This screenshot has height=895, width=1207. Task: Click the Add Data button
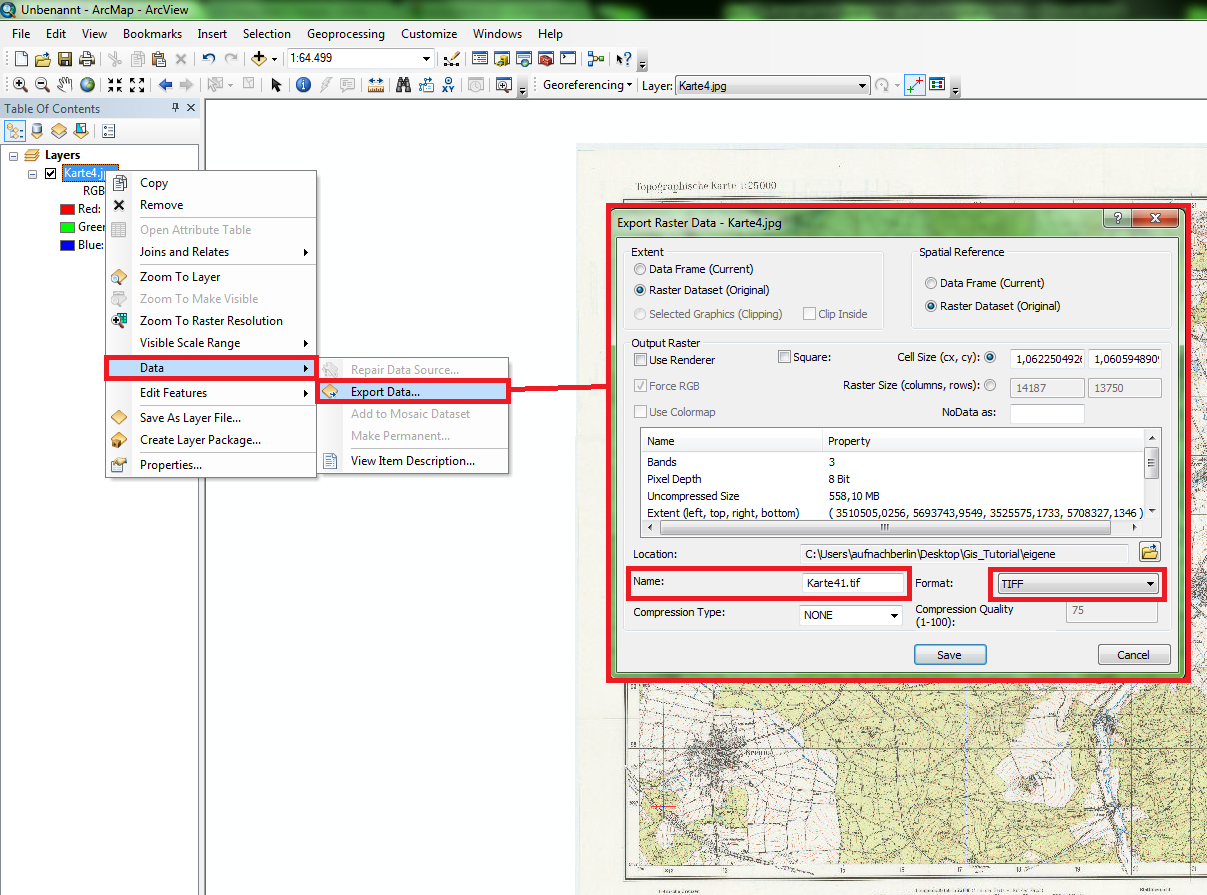coord(259,59)
